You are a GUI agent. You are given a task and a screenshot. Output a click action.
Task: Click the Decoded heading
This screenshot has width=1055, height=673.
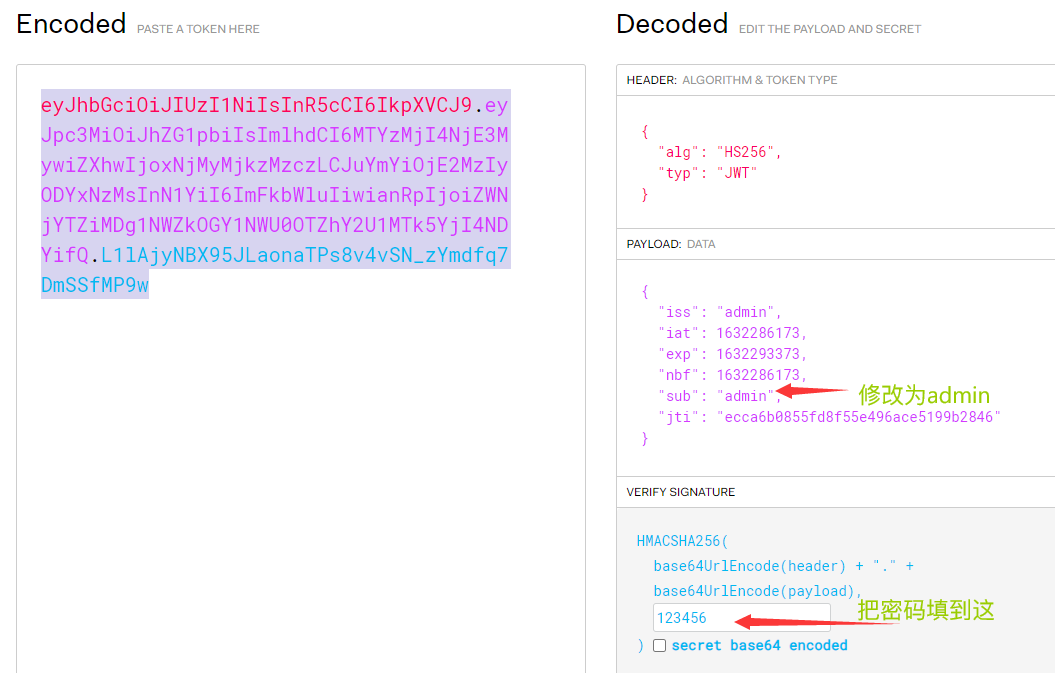point(672,24)
